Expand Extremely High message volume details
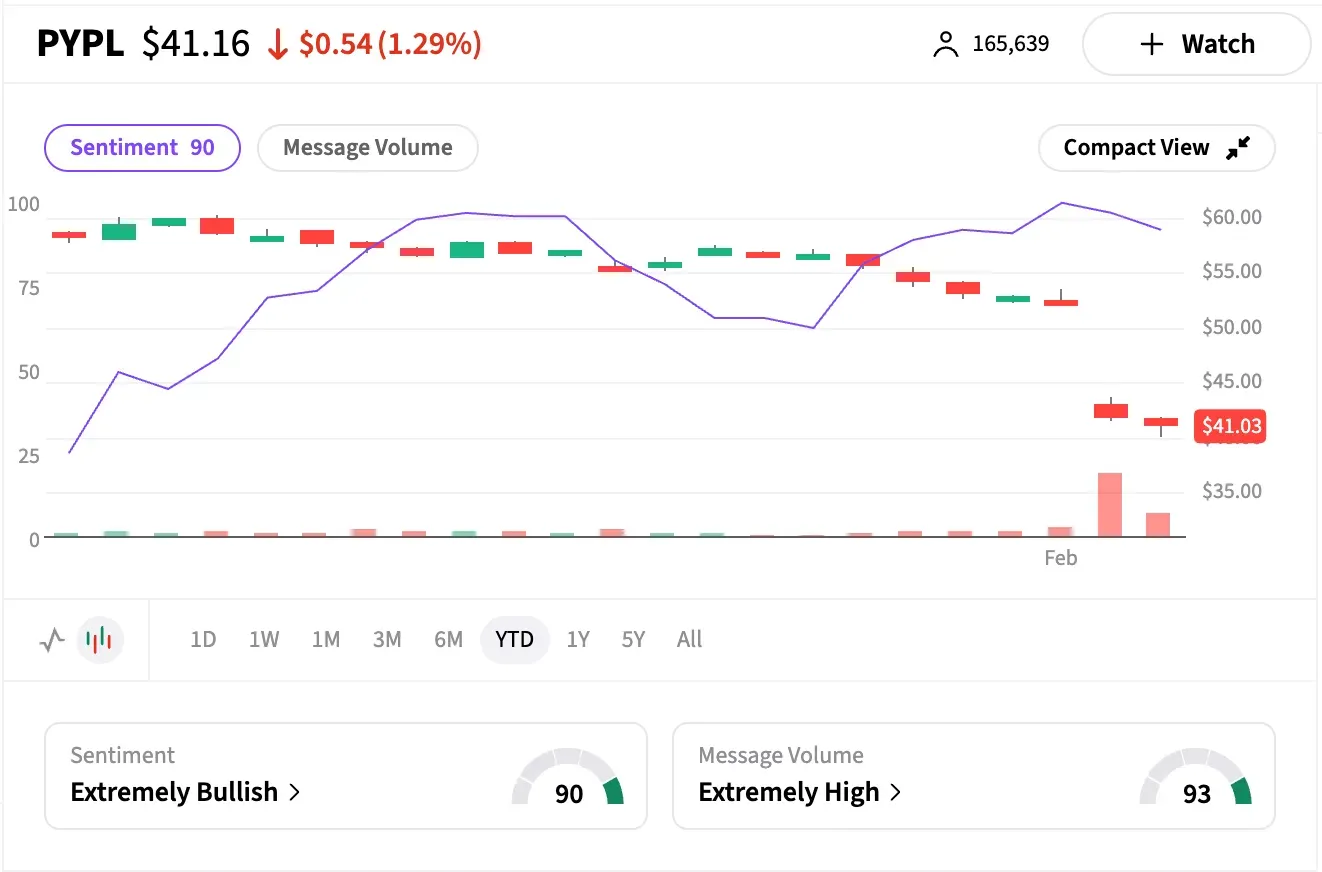1322x872 pixels. 790,792
